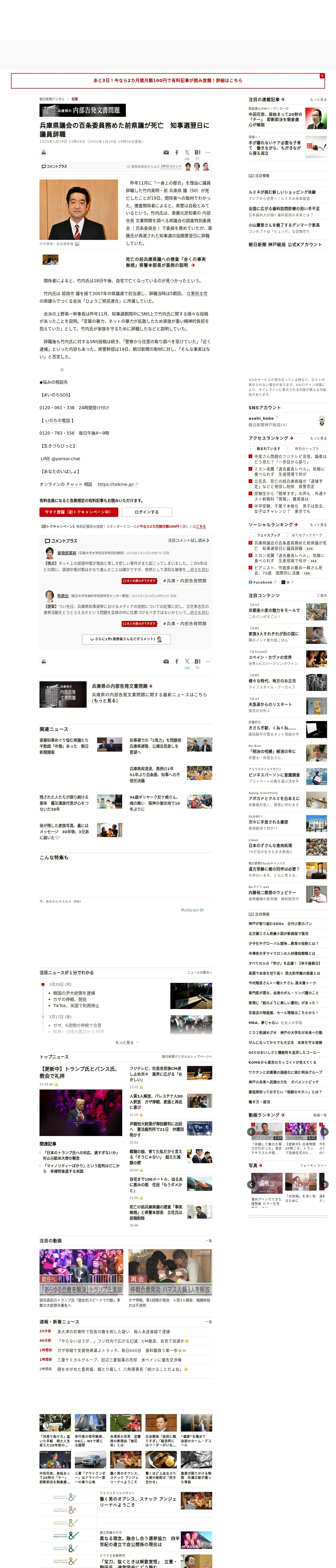
Task: Open ミカン高騰 item in access ranking
Action: pos(290,472)
